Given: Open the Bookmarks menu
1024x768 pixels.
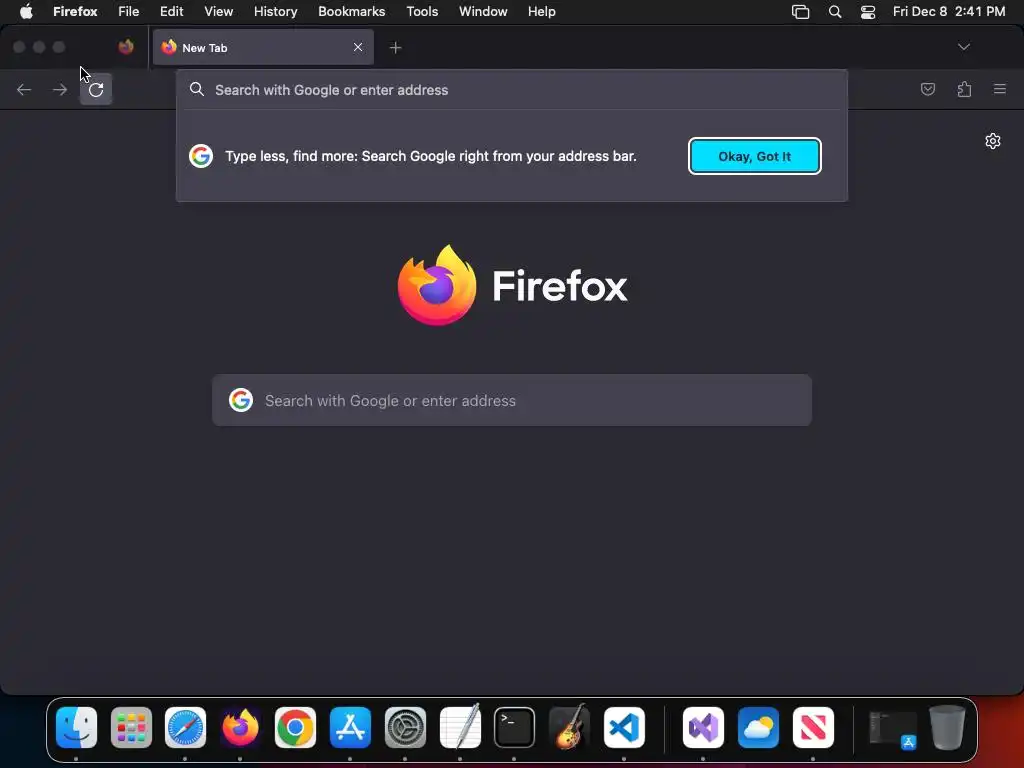Looking at the screenshot, I should (351, 11).
